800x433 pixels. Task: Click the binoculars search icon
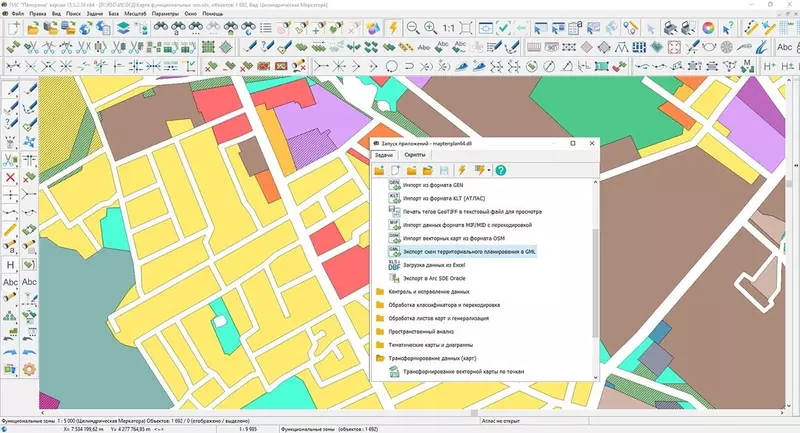pos(162,28)
